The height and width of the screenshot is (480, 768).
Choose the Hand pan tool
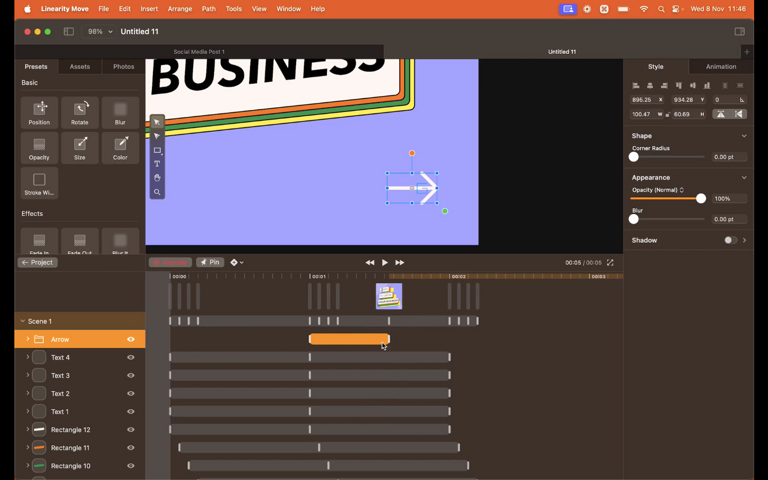point(157,178)
